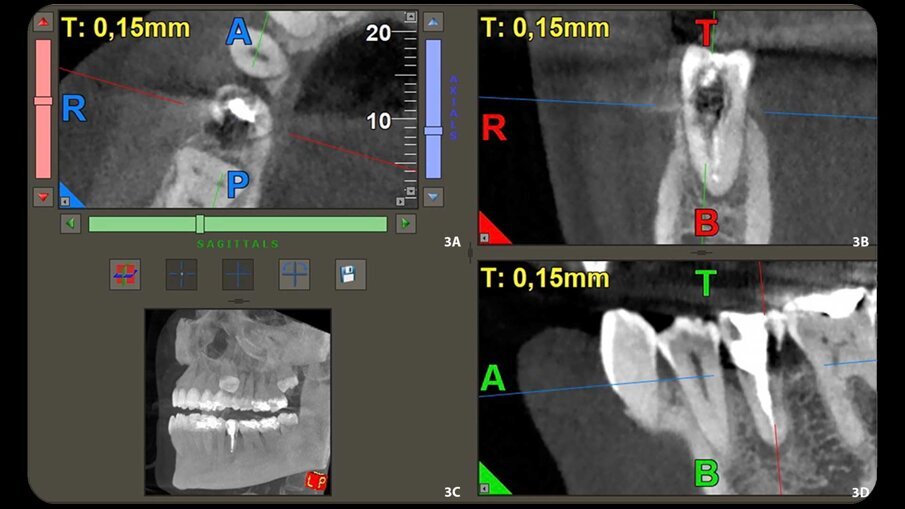Click the 3C panel label
905x509 pixels.
(x=452, y=492)
